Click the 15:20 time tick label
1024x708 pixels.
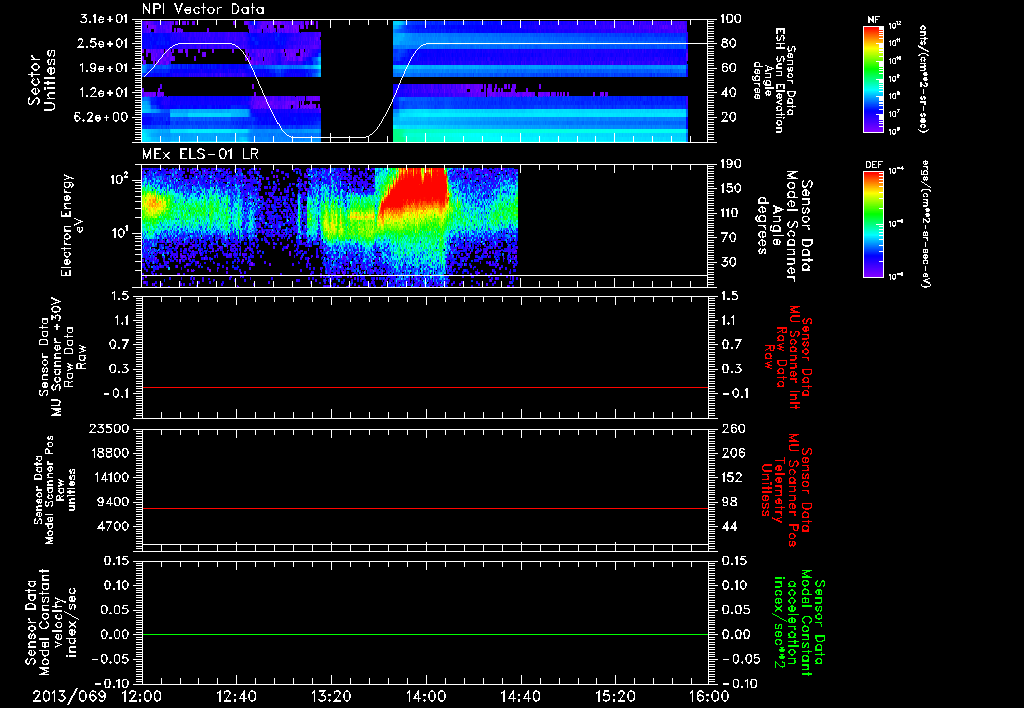pyautogui.click(x=615, y=696)
